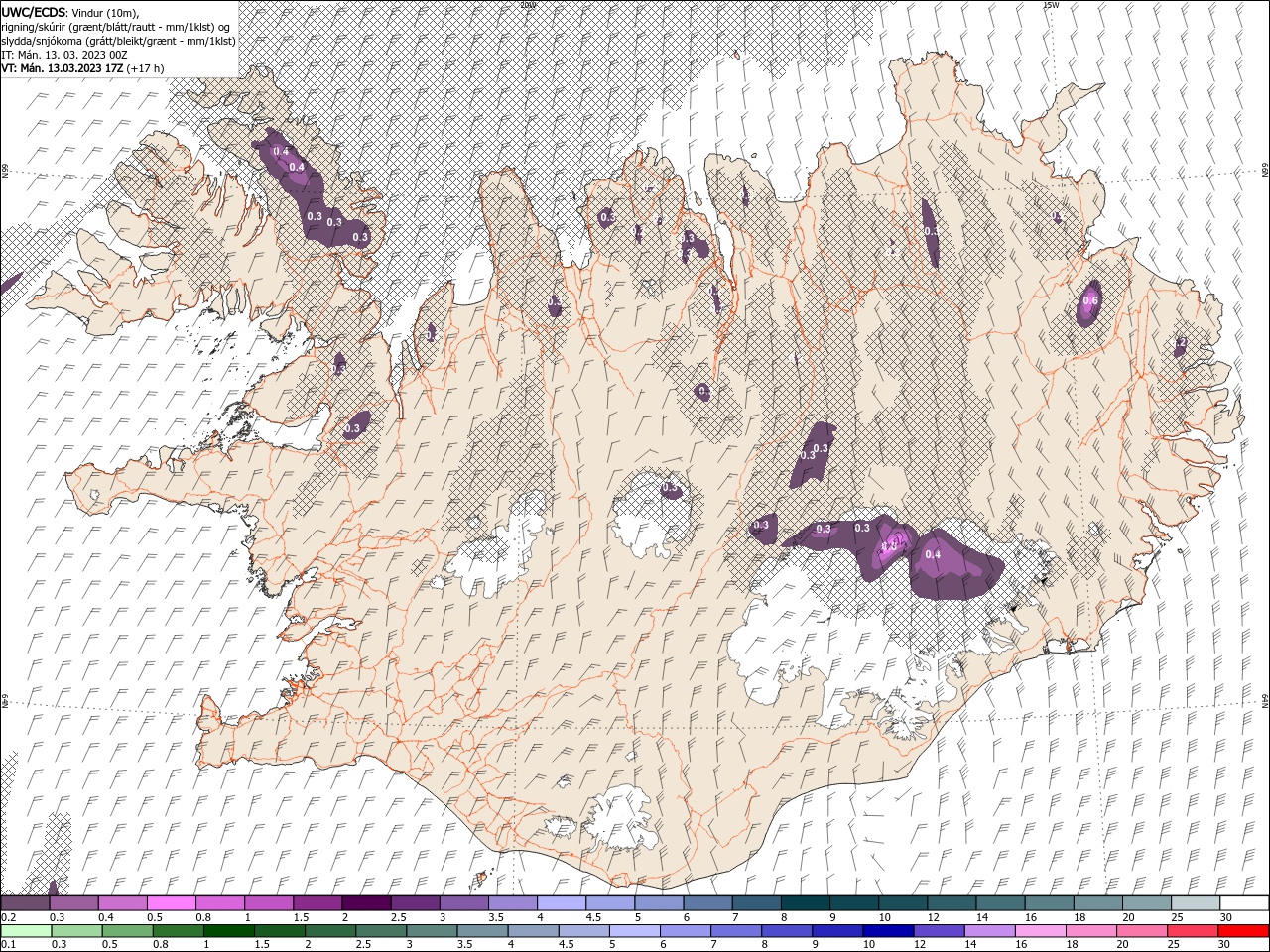Click the palest green 0.1–0.3 swatch, lower legend
The width and height of the screenshot is (1270, 952).
tap(27, 931)
